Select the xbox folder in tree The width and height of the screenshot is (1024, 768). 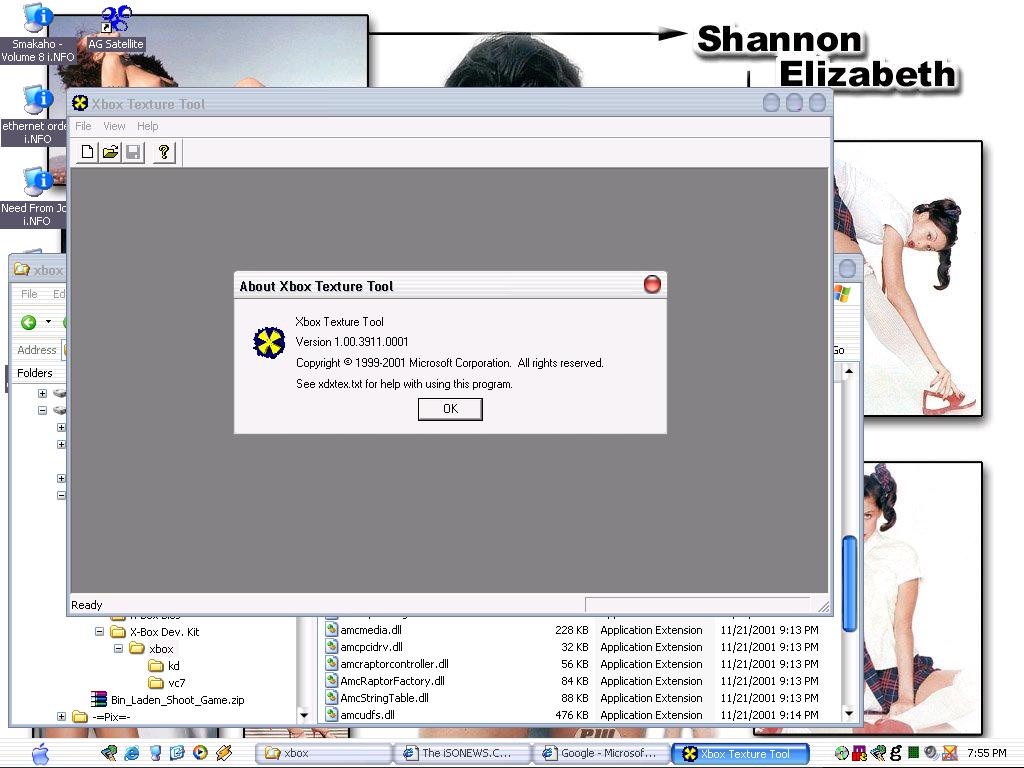coord(161,648)
